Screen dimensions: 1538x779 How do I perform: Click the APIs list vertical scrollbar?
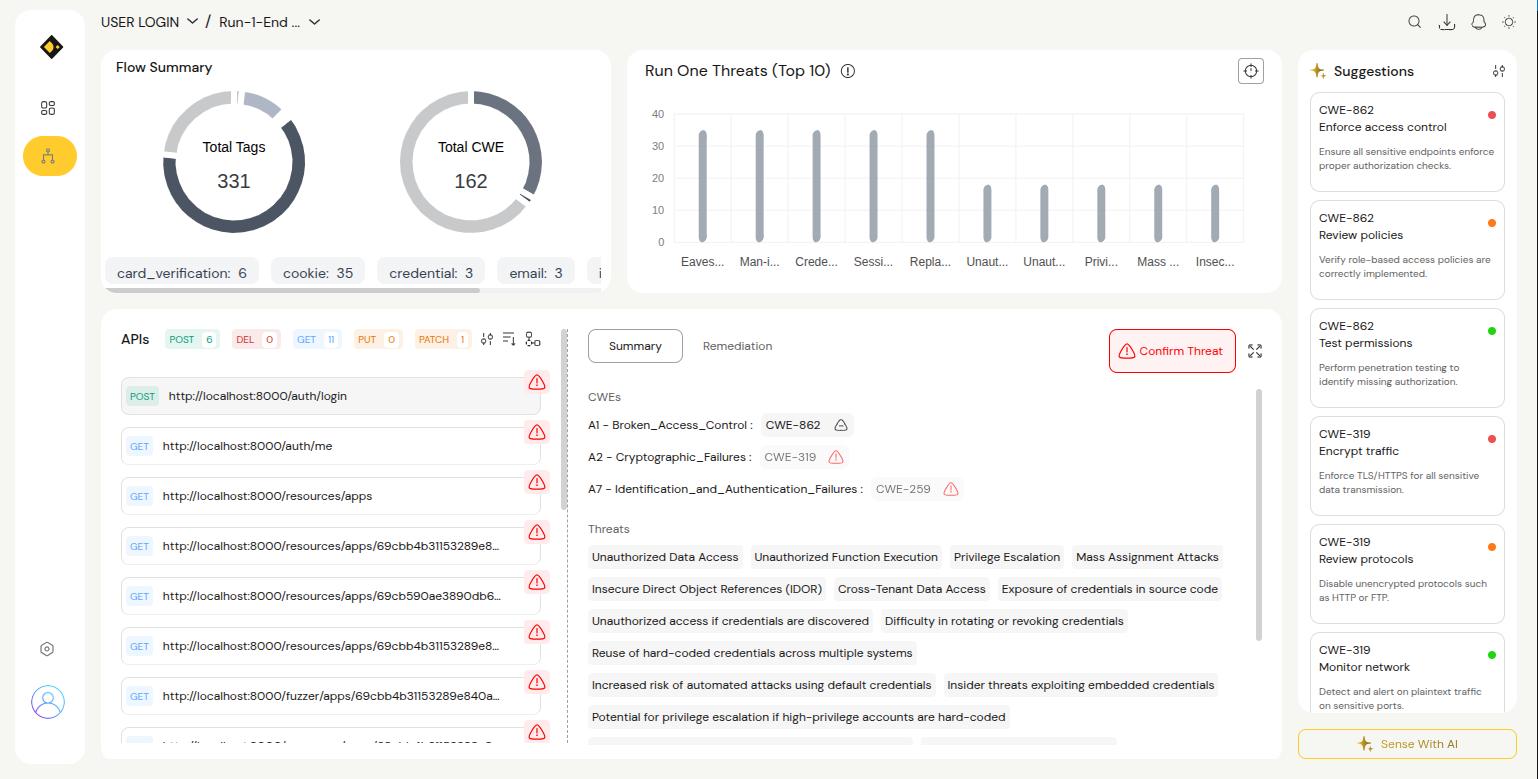coord(564,420)
